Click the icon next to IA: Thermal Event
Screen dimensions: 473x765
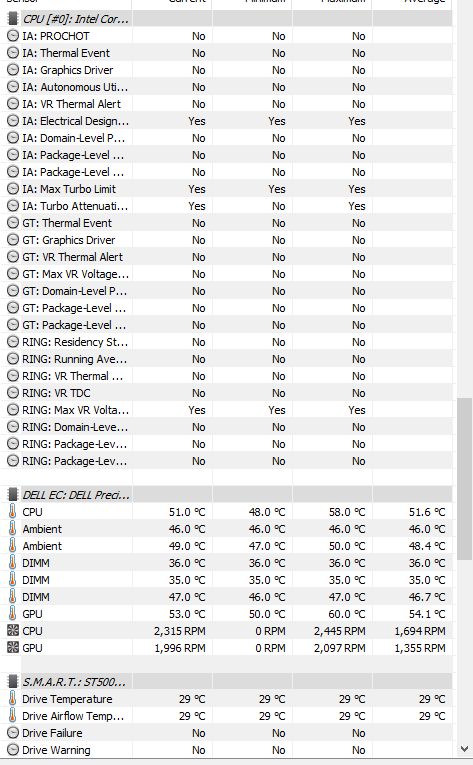click(13, 53)
